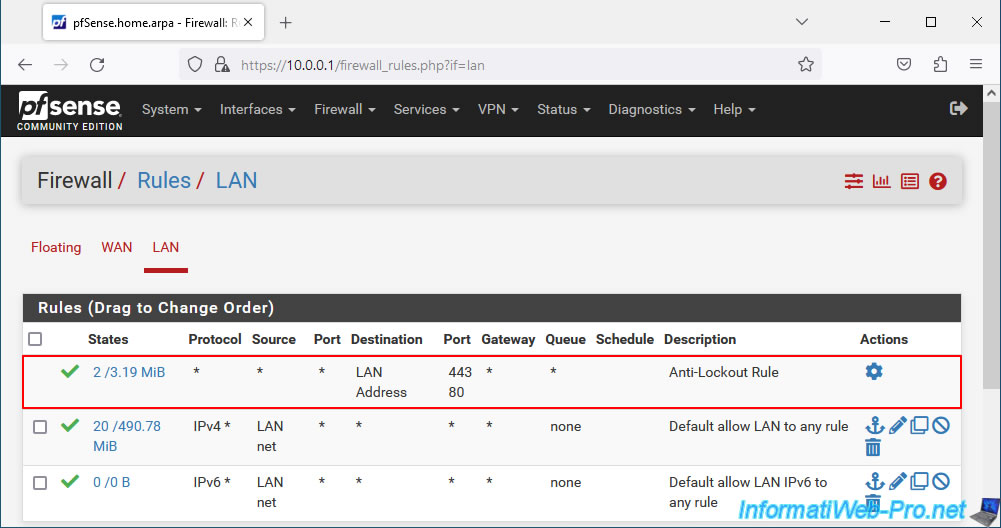Screen dimensions: 1001x528
Task: Select the pfSense.home.arpa browser tab
Action: point(153,22)
